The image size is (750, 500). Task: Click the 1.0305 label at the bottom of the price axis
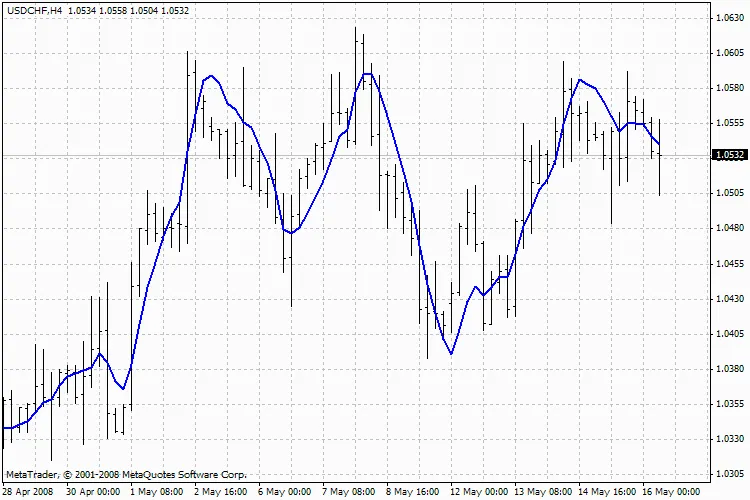click(x=727, y=474)
